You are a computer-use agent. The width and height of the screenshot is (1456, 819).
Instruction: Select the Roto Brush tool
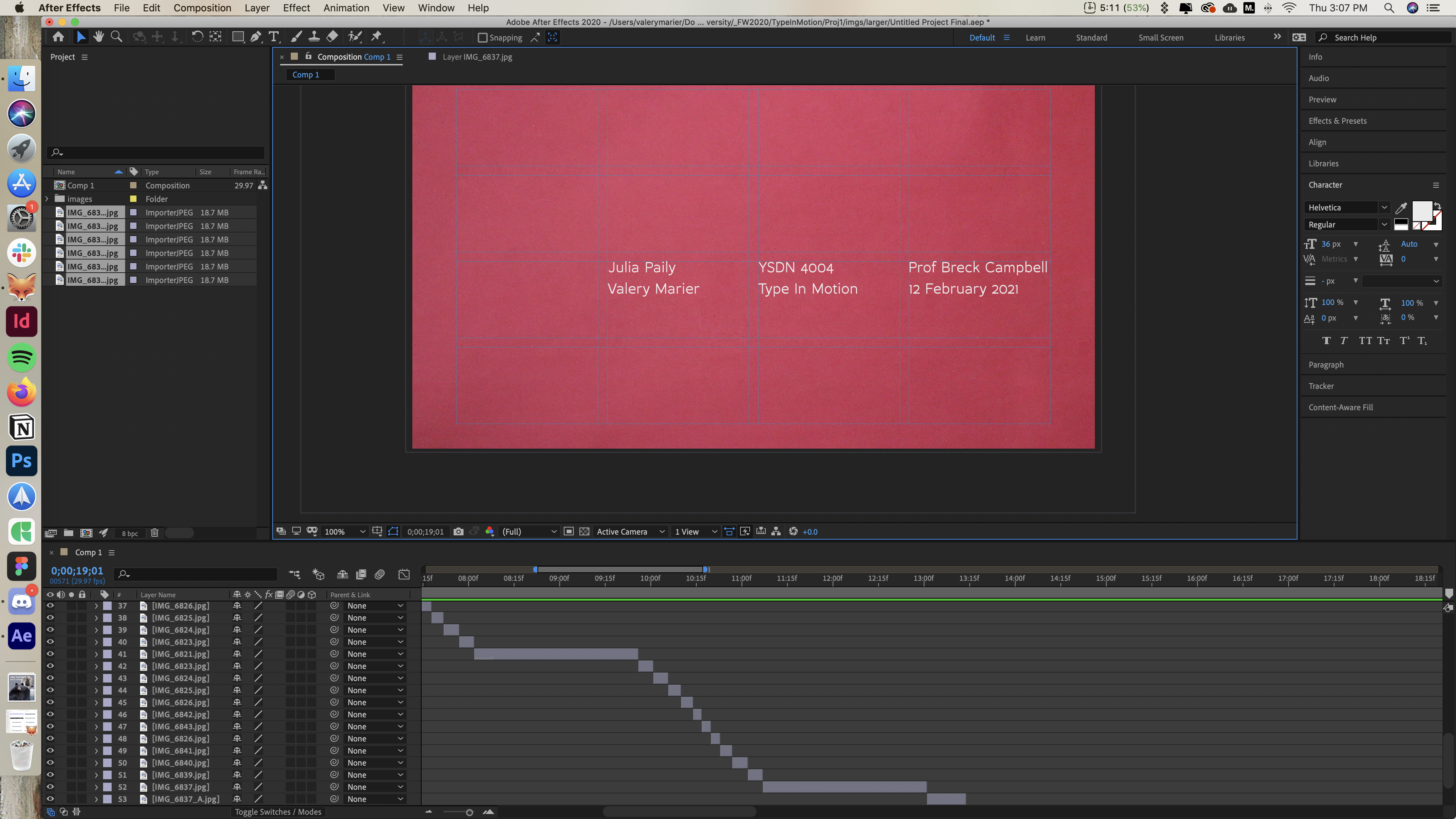(x=354, y=37)
